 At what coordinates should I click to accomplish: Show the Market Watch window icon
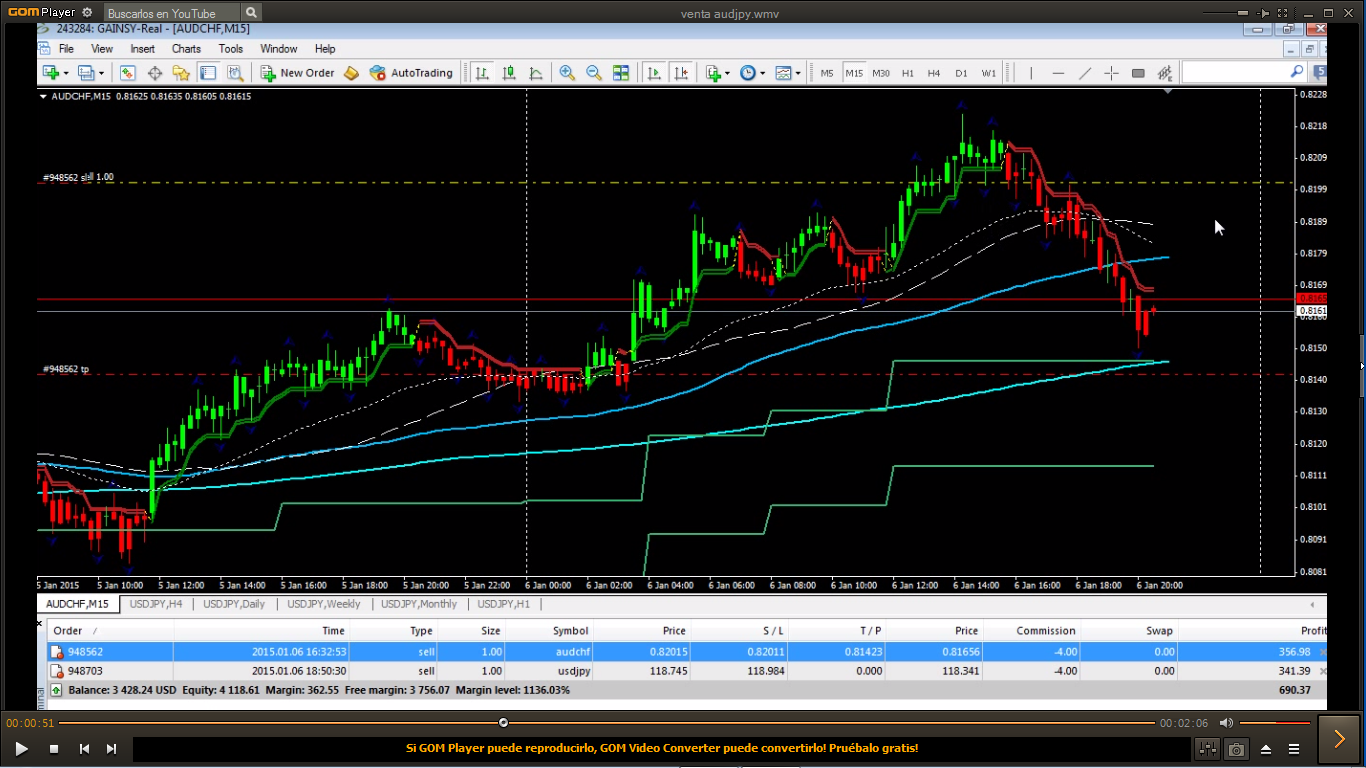128,73
